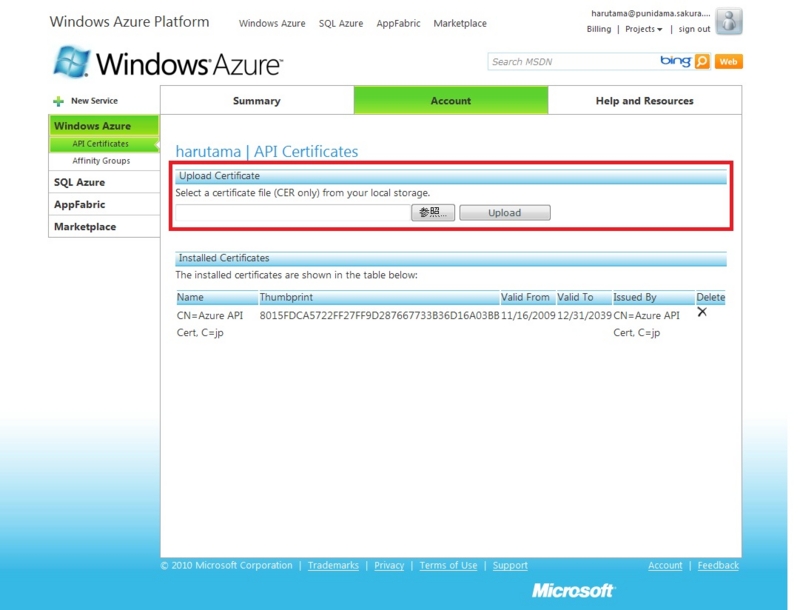This screenshot has width=800, height=610.
Task: Open Windows Azure in top navigation
Action: tap(272, 23)
